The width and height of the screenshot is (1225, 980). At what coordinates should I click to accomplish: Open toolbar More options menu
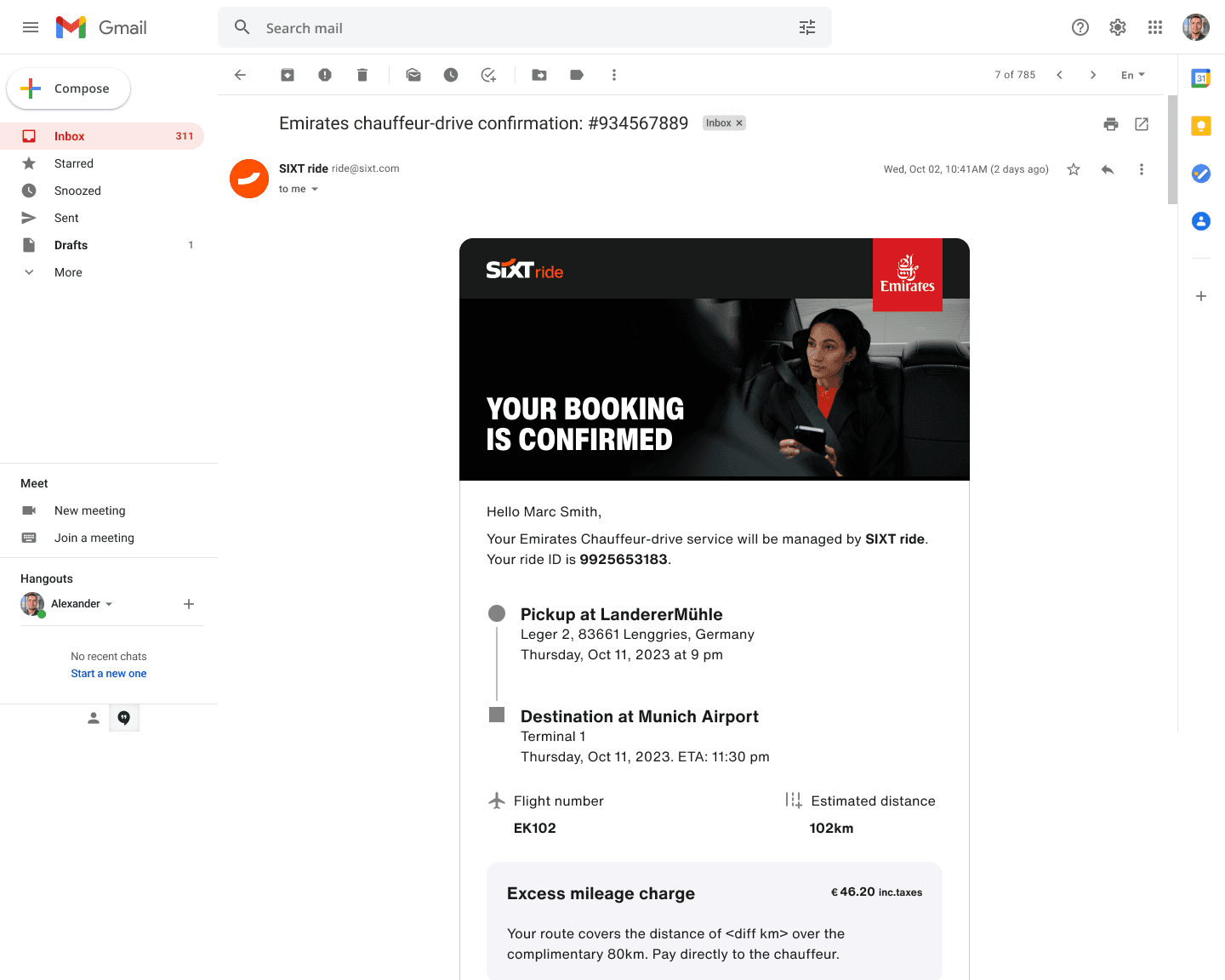click(x=614, y=75)
